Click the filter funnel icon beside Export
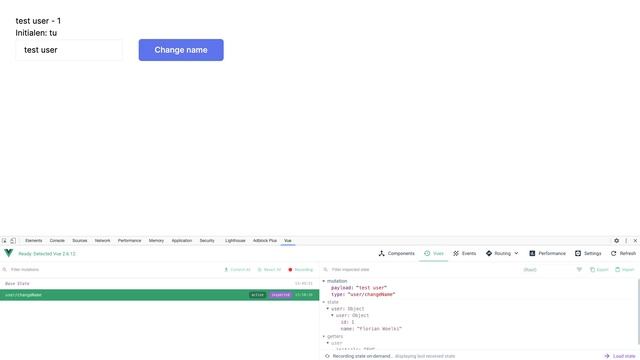Viewport: 640px width, 360px height. [x=579, y=270]
